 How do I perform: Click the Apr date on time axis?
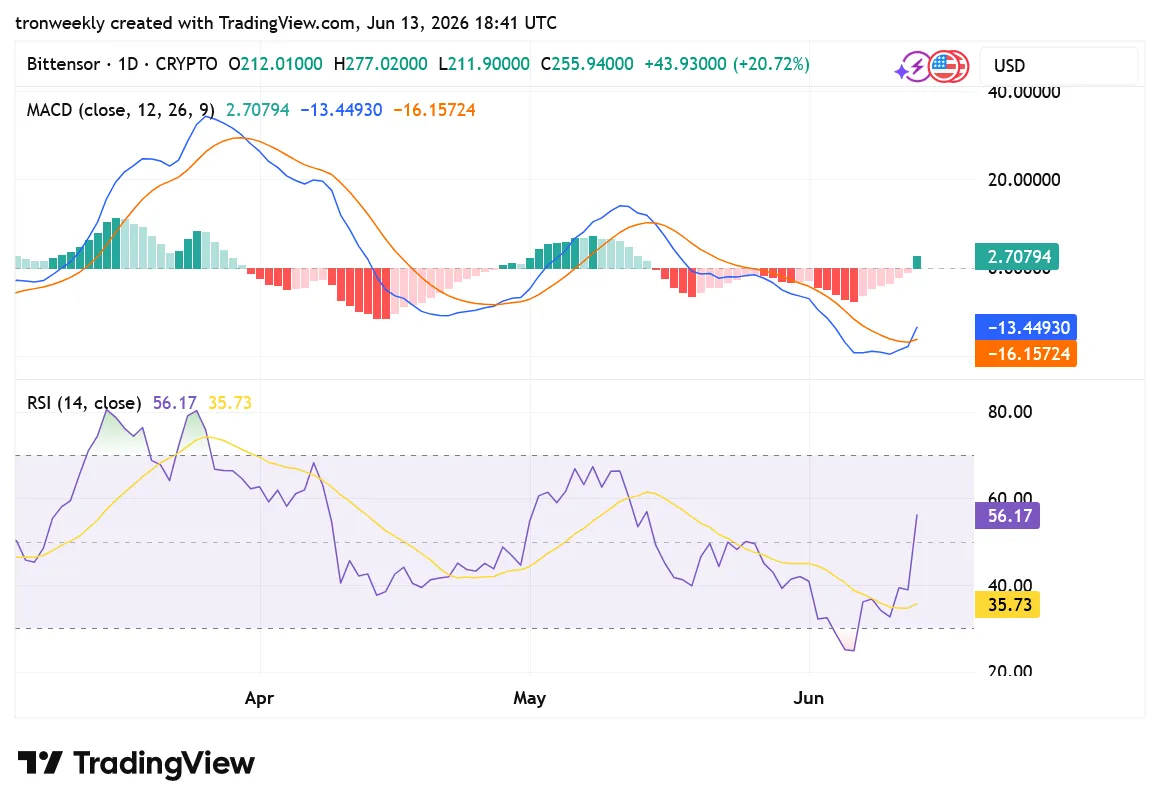(260, 698)
